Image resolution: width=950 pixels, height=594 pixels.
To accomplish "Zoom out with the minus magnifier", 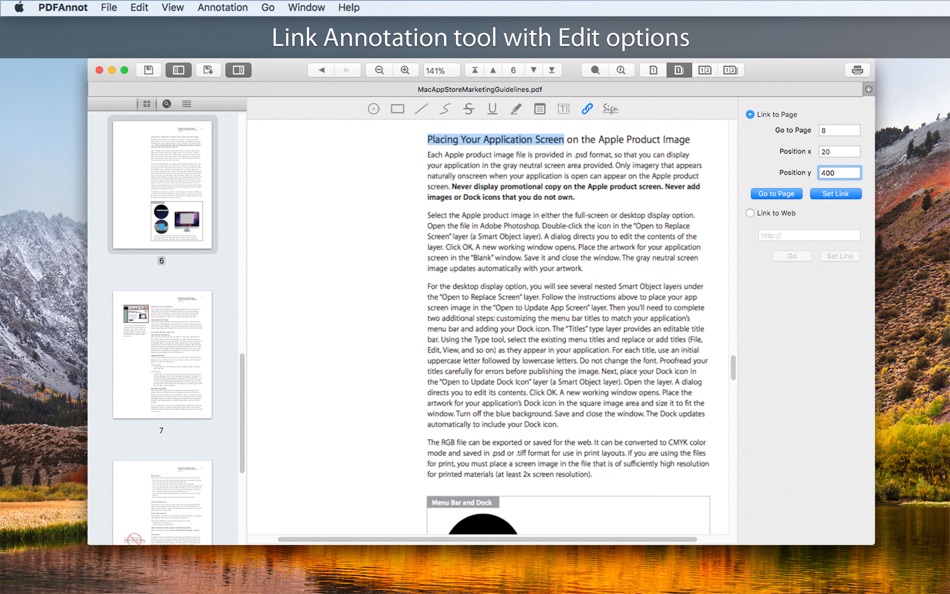I will click(x=379, y=70).
